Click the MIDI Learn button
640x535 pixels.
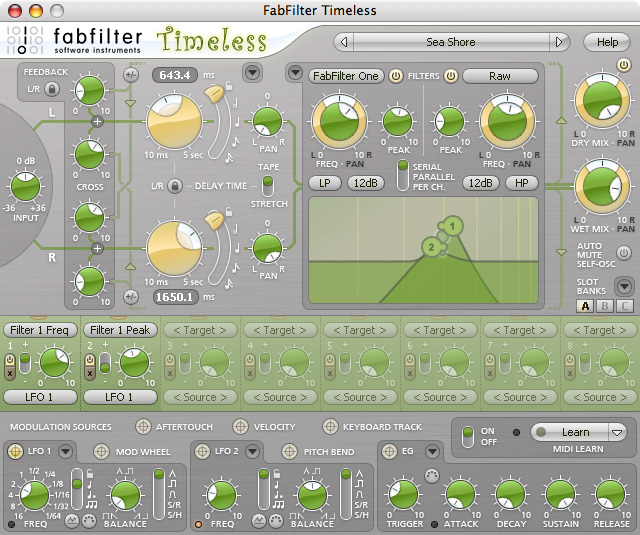tap(570, 432)
